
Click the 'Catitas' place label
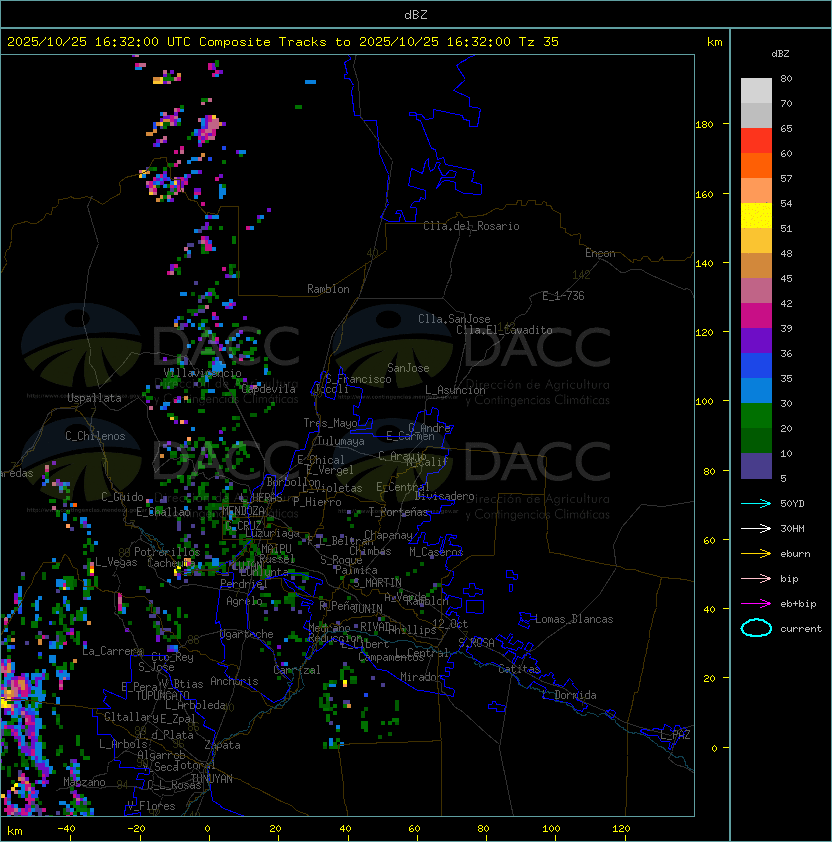coord(519,669)
